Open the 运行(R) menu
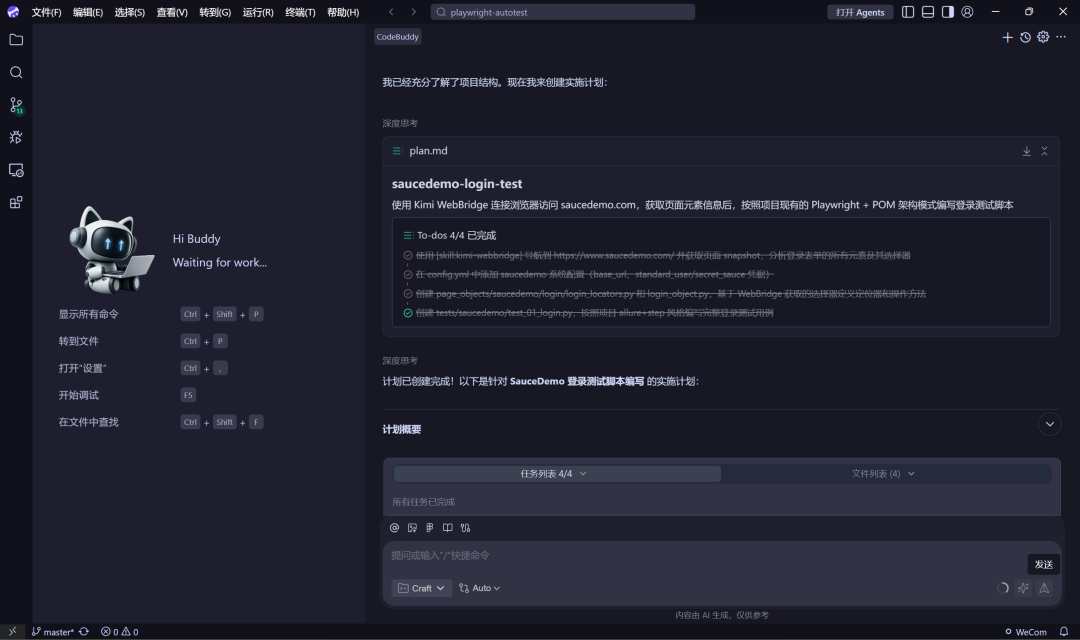 pyautogui.click(x=258, y=12)
